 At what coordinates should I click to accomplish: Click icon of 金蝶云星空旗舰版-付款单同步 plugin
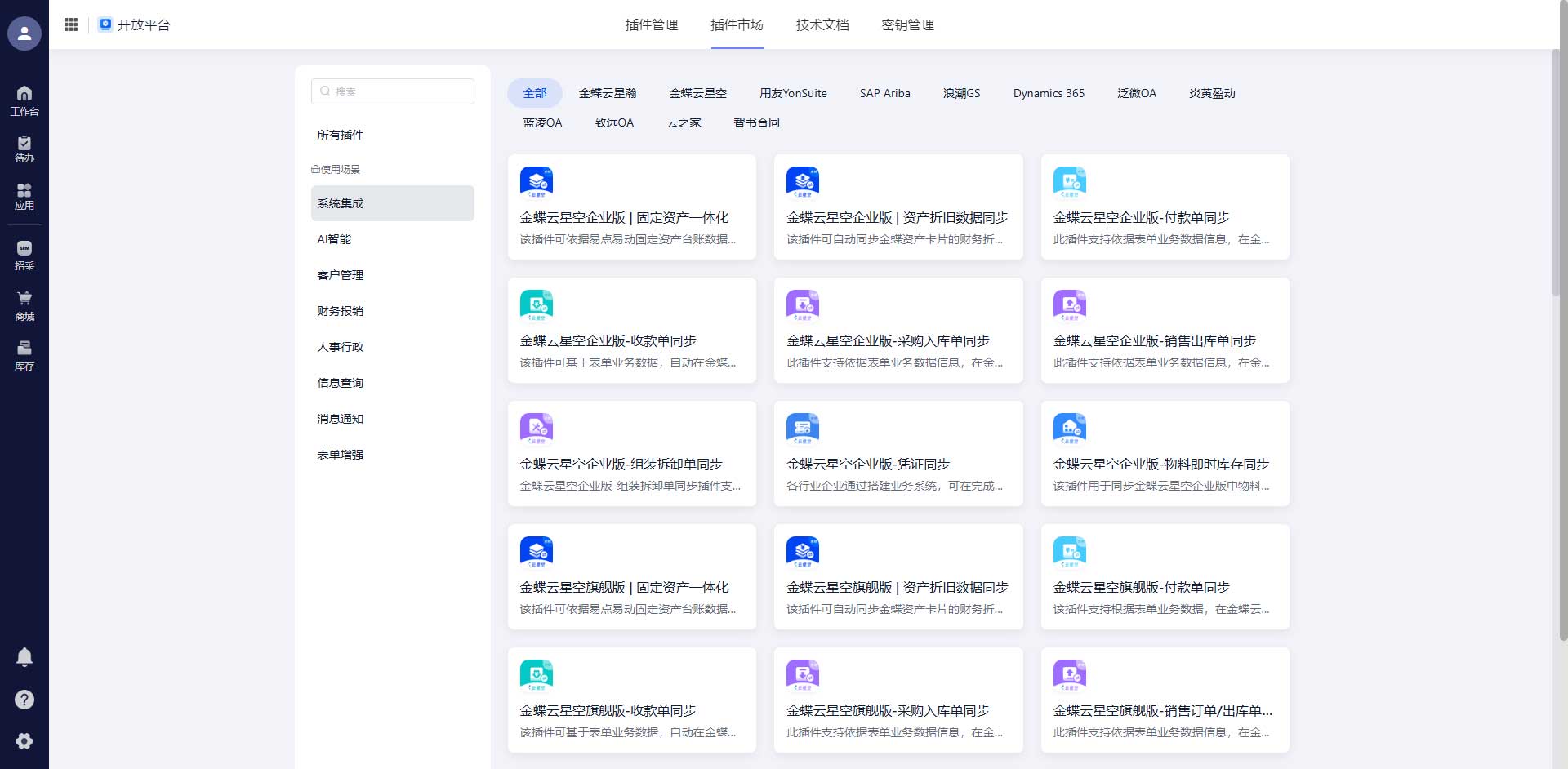[x=1070, y=552]
